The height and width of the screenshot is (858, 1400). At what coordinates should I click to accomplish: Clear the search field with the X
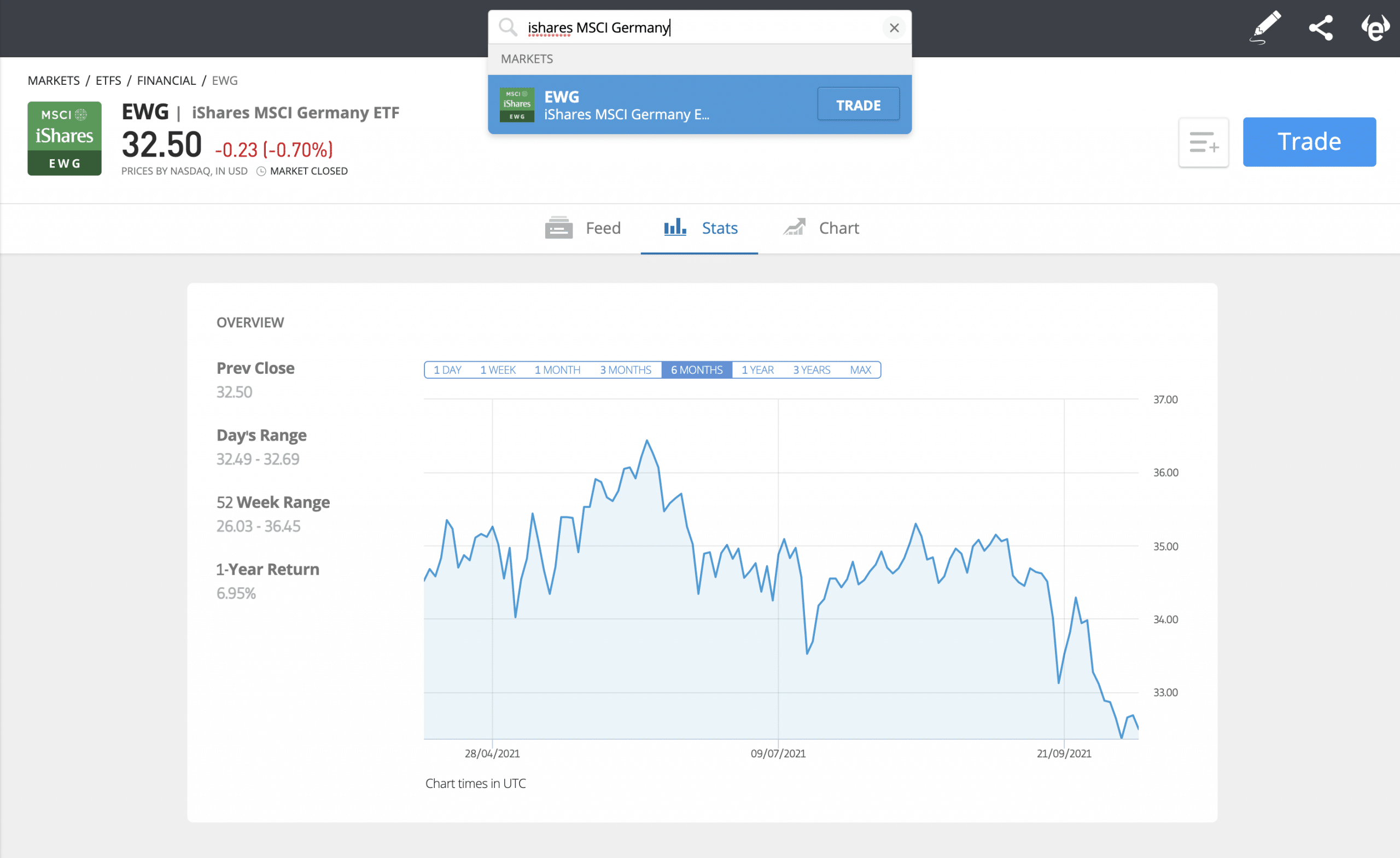pyautogui.click(x=894, y=28)
